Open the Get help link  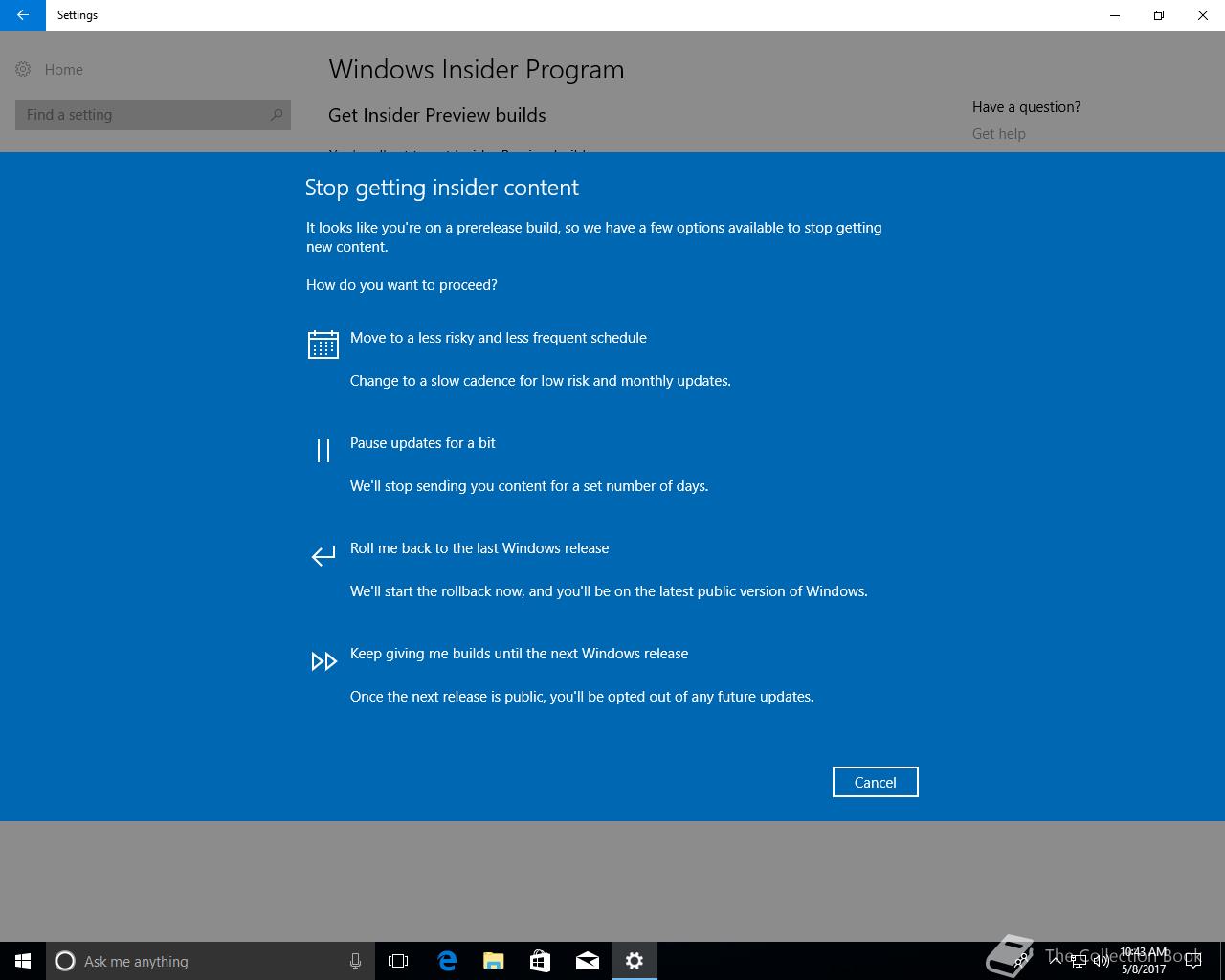coord(999,134)
